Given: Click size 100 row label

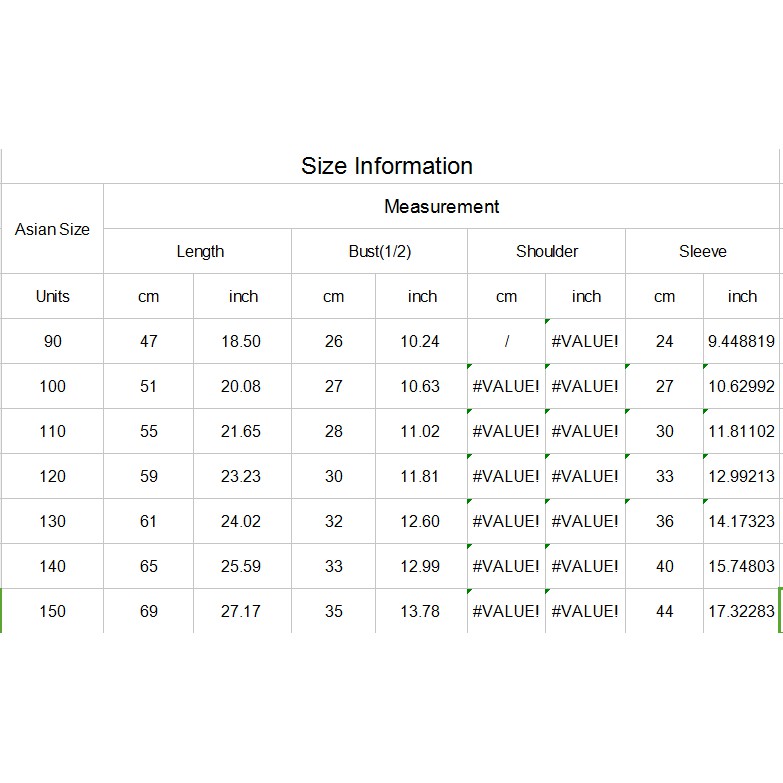Looking at the screenshot, I should [x=52, y=386].
